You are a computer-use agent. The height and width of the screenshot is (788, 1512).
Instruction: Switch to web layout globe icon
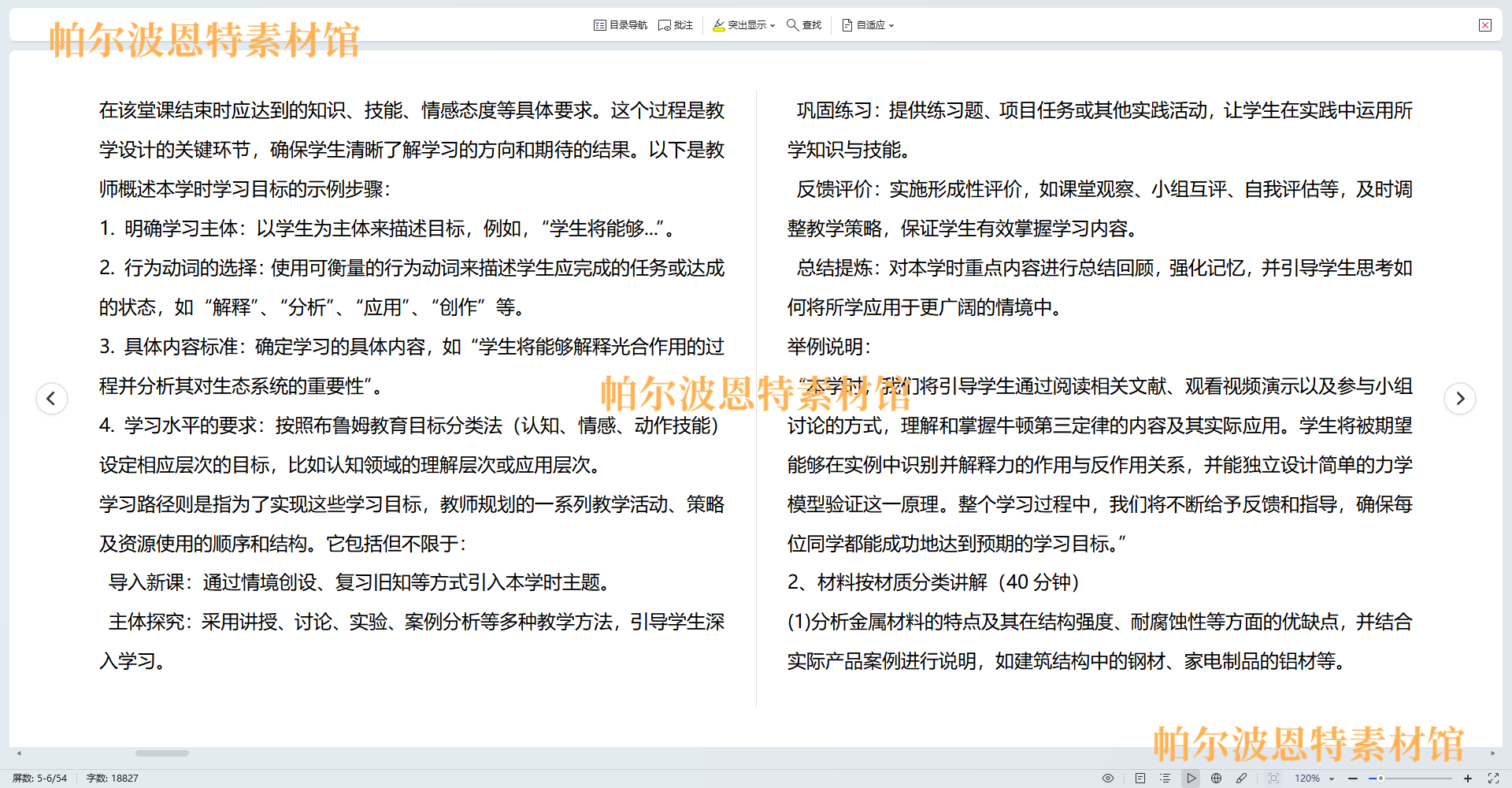pyautogui.click(x=1217, y=778)
